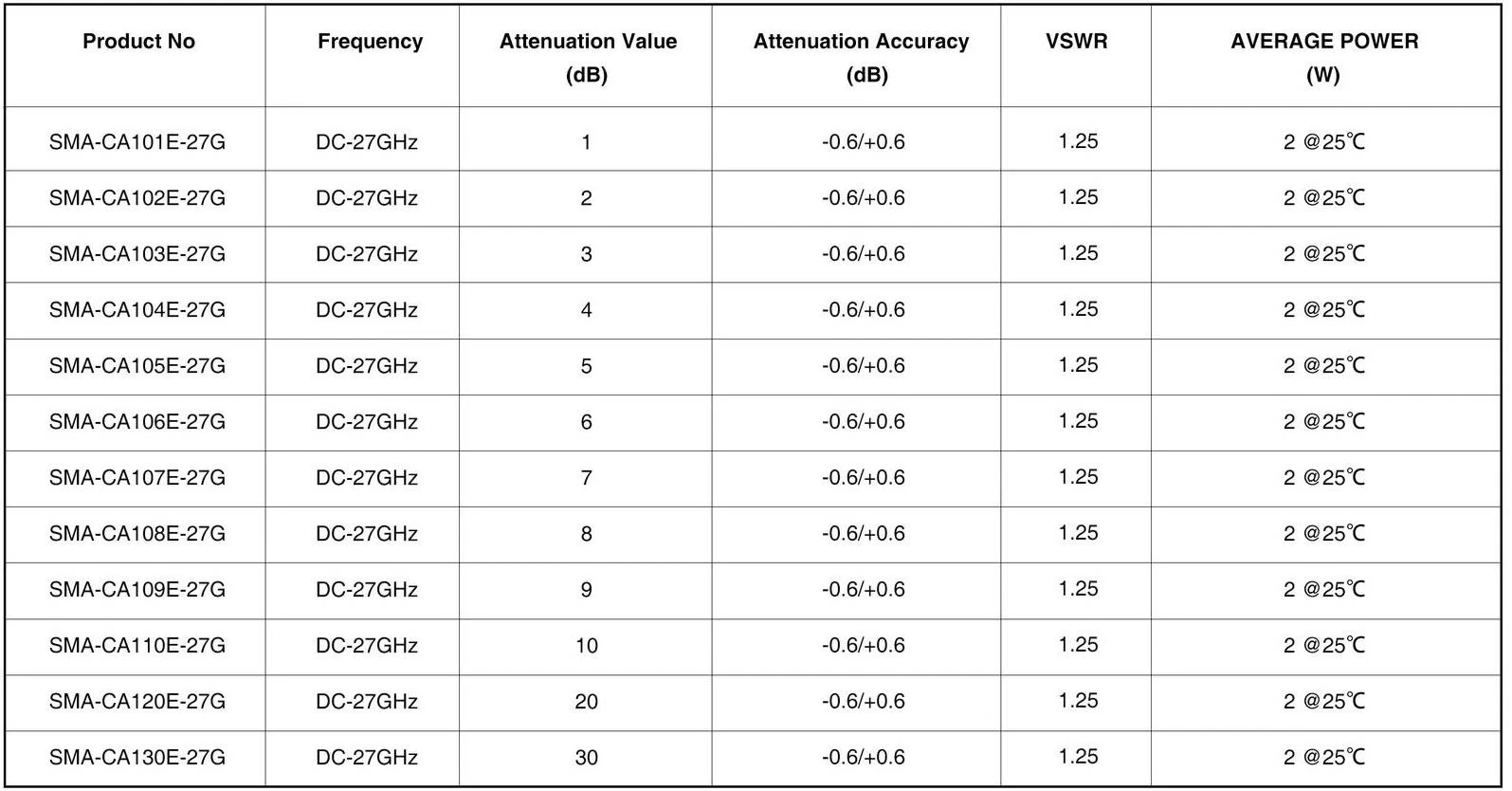Select the DC-27GHz cell for SMA-CA104E-27G
The image size is (1512, 791).
pyautogui.click(x=367, y=310)
